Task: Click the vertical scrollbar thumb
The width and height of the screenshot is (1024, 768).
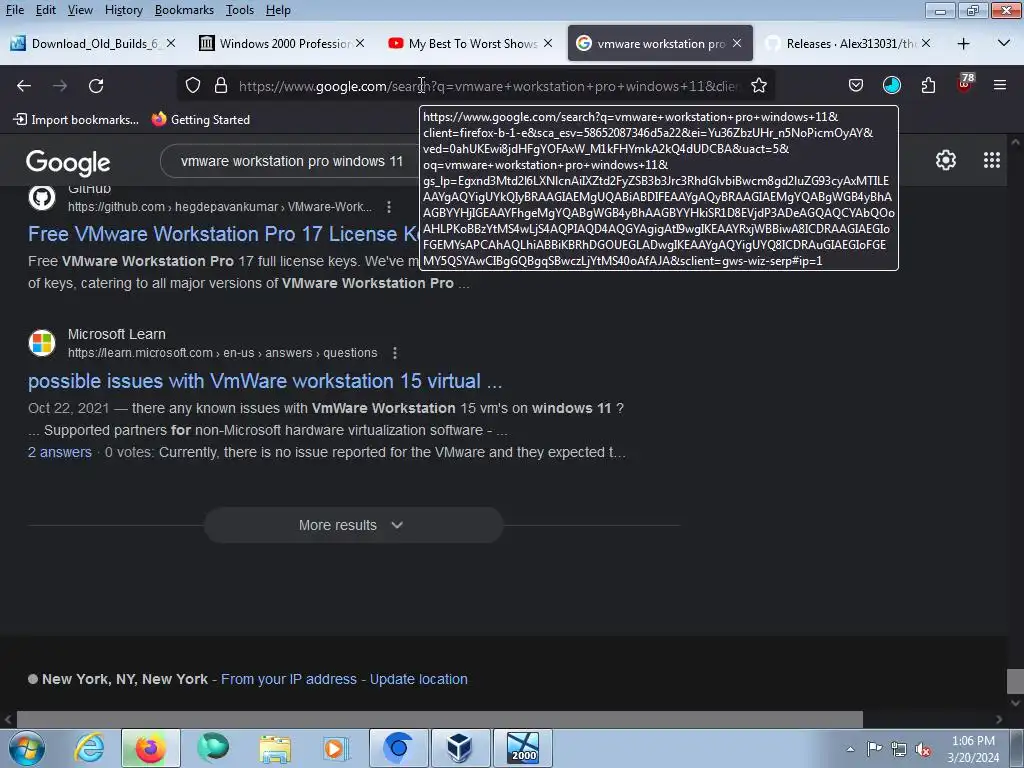Action: tap(1015, 681)
